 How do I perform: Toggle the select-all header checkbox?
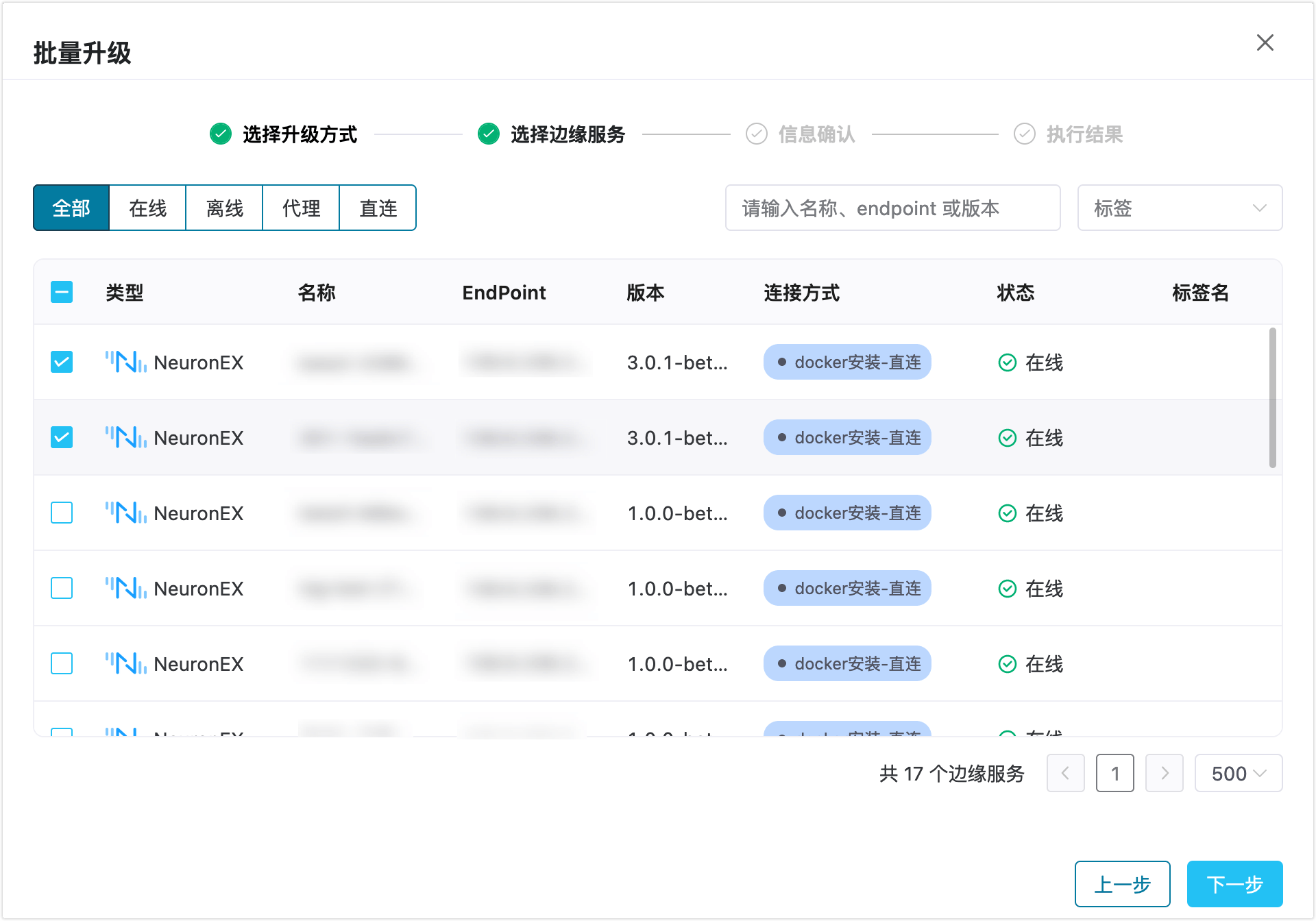62,293
